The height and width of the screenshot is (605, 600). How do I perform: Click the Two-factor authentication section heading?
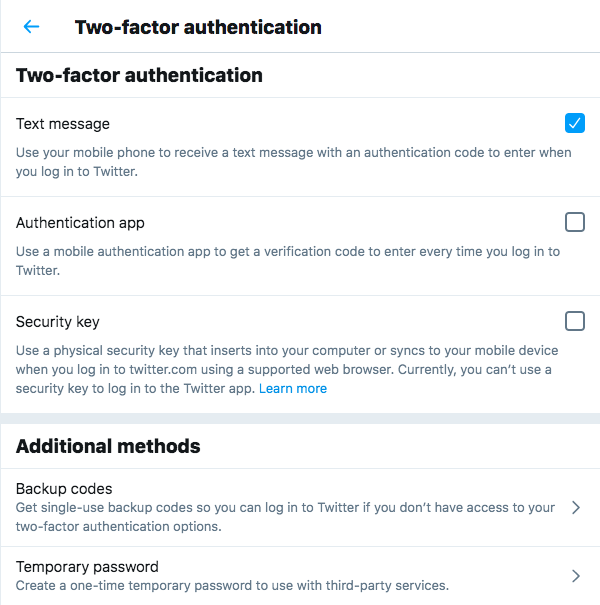pos(139,75)
